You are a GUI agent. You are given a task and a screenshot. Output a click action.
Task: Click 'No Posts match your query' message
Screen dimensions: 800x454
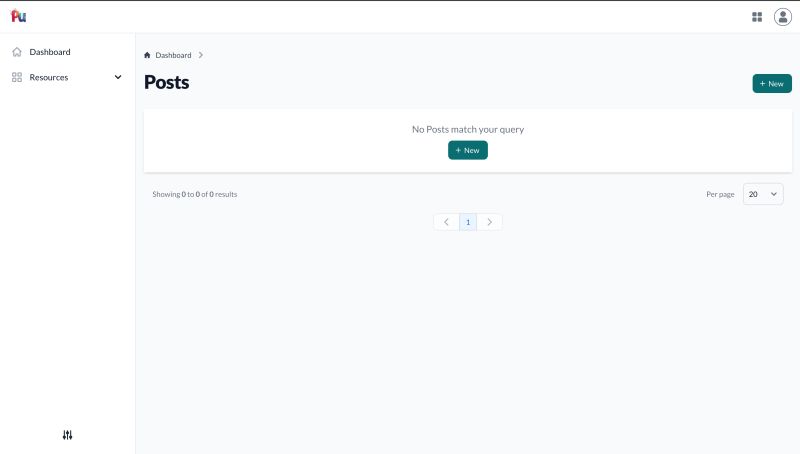point(468,130)
